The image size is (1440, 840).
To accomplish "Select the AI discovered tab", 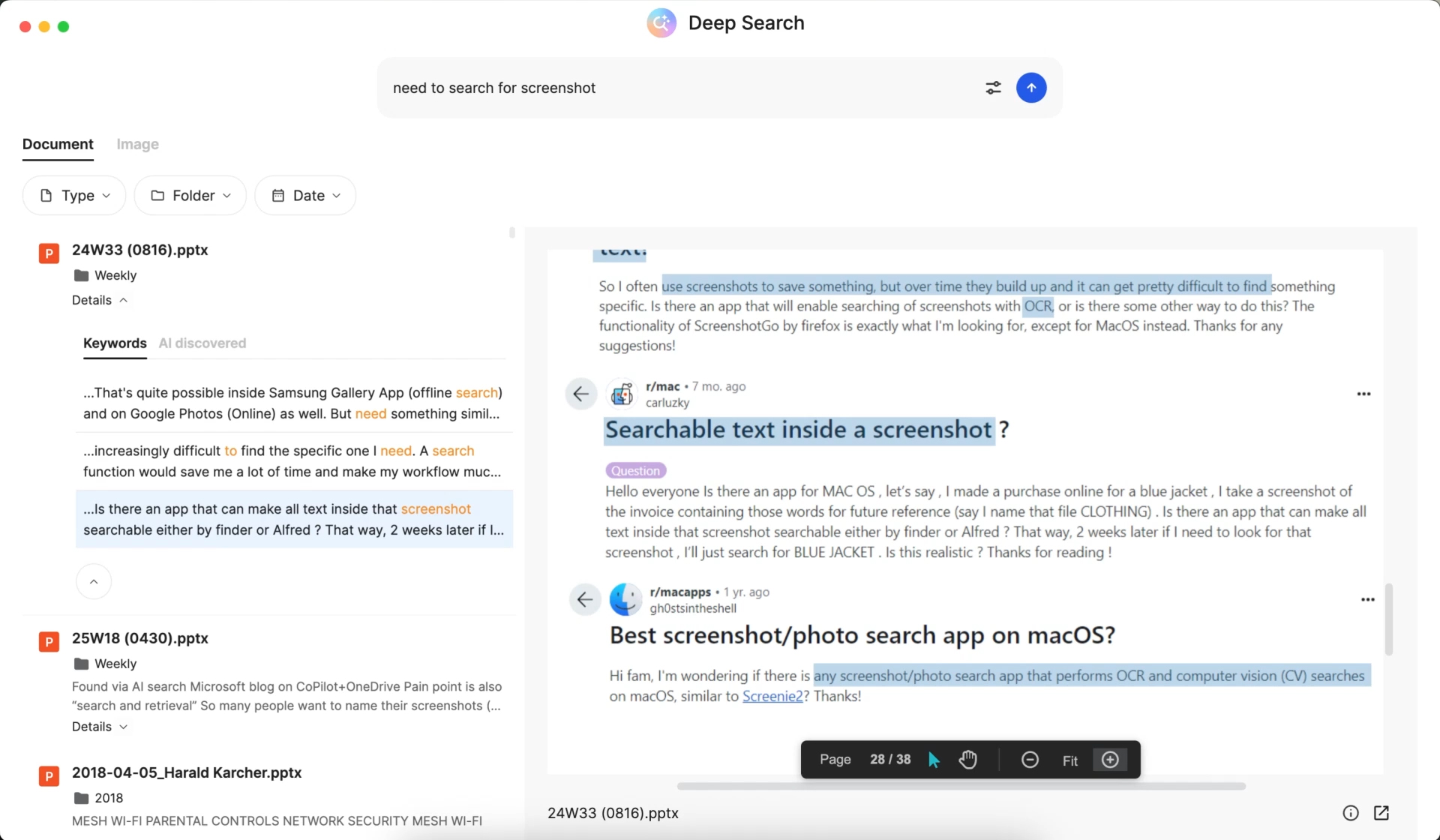I will coord(202,343).
